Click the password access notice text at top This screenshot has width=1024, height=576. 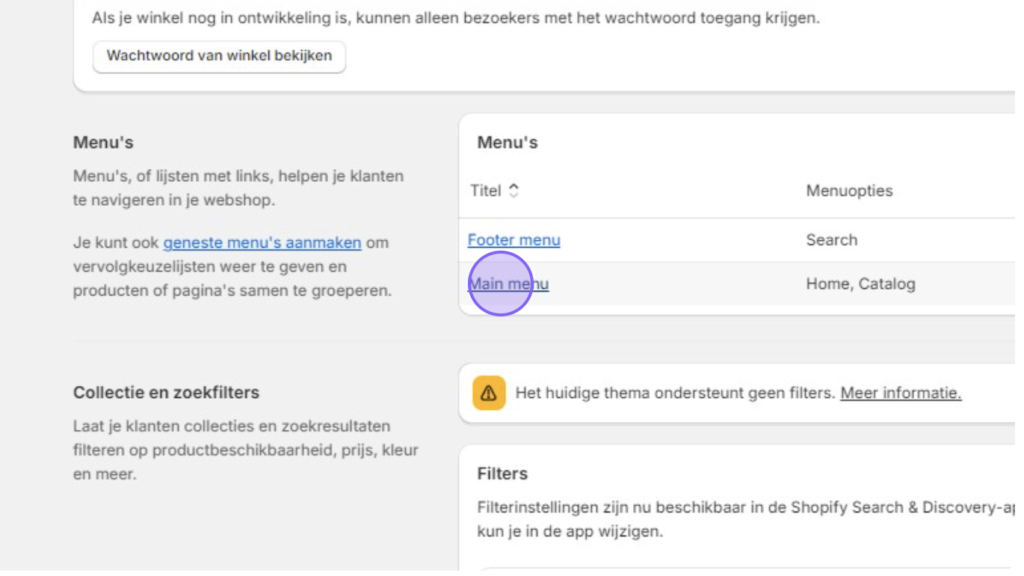coord(455,18)
